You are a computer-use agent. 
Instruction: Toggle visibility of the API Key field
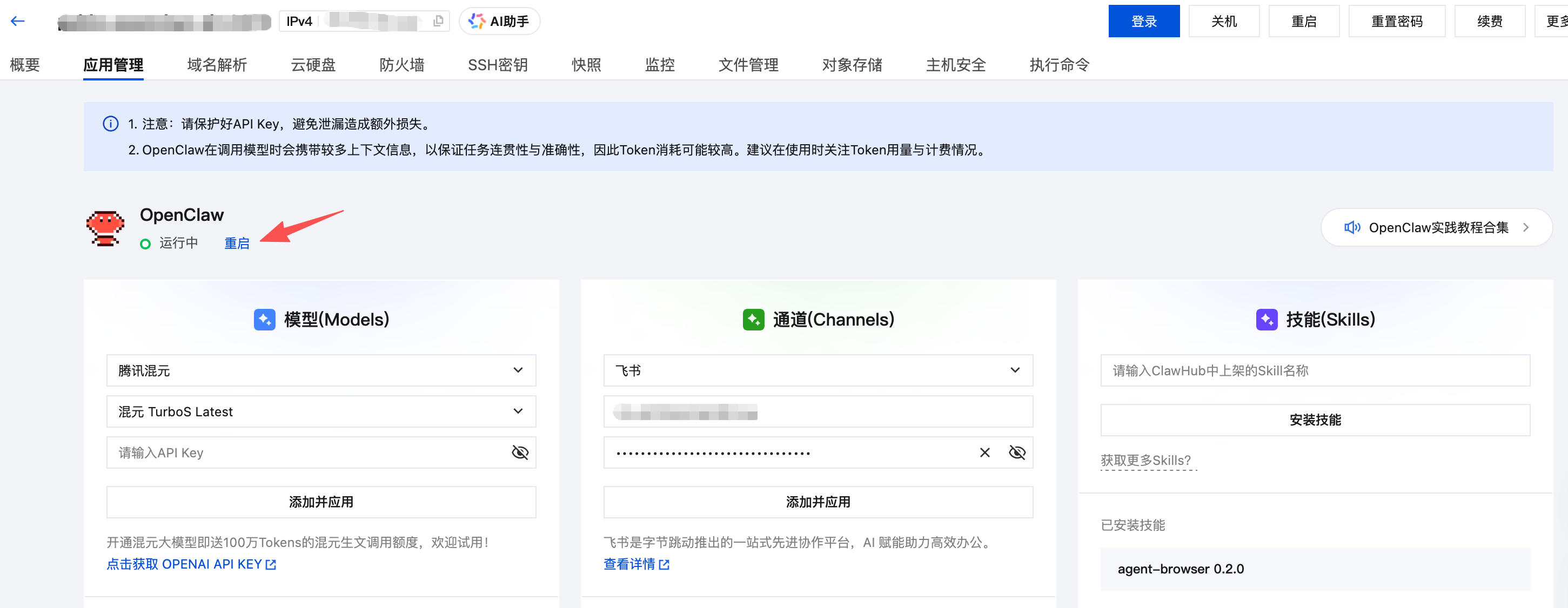pyautogui.click(x=520, y=452)
